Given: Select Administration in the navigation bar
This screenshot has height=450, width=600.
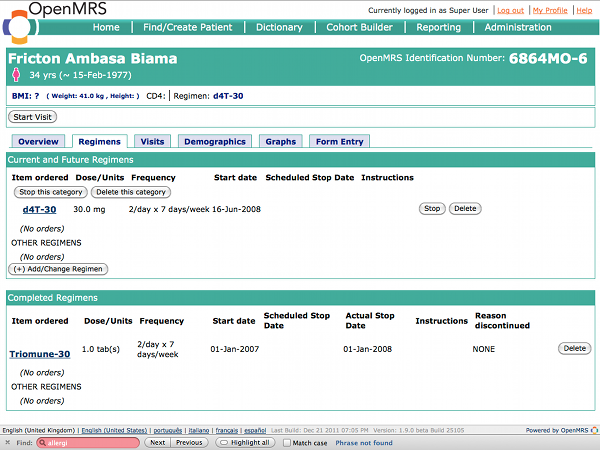Looking at the screenshot, I should click(518, 27).
